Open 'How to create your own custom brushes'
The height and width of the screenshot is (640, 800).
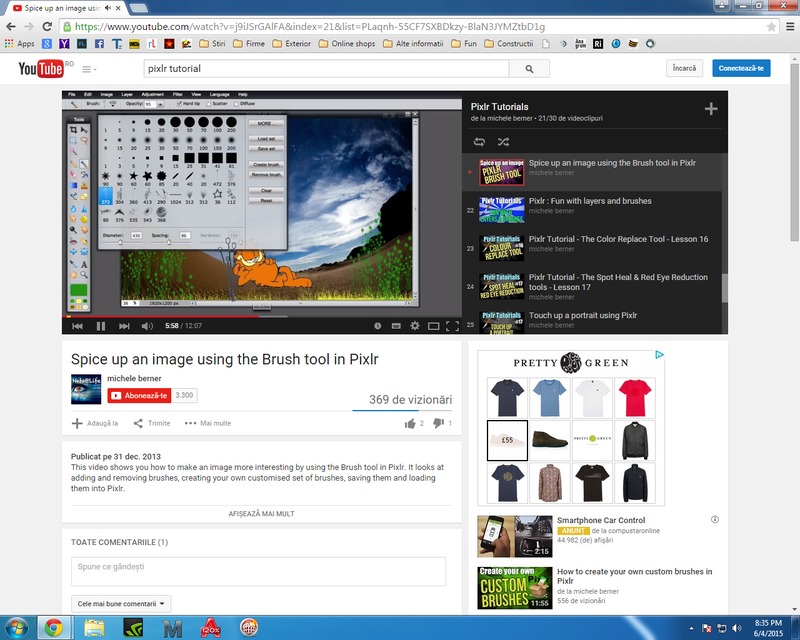point(635,576)
